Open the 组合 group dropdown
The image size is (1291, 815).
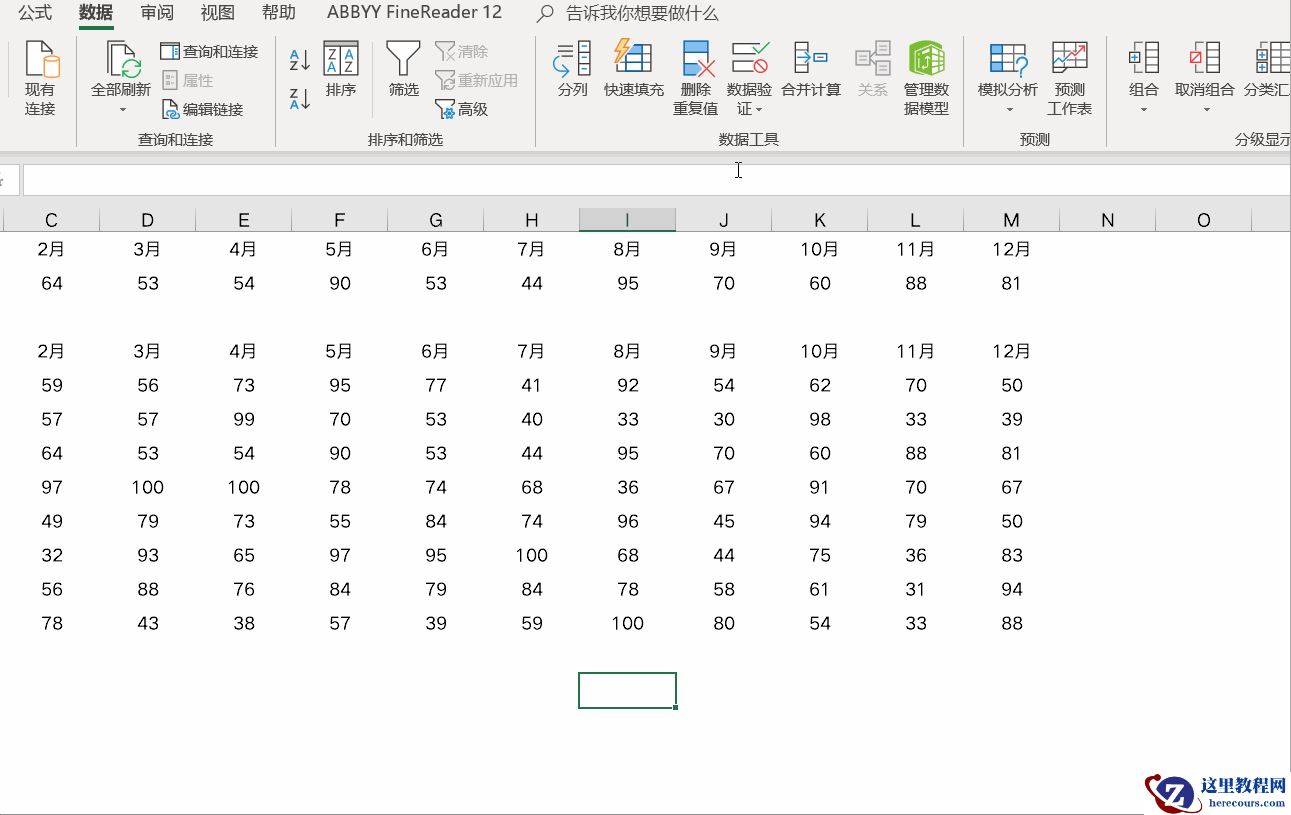pyautogui.click(x=1143, y=110)
